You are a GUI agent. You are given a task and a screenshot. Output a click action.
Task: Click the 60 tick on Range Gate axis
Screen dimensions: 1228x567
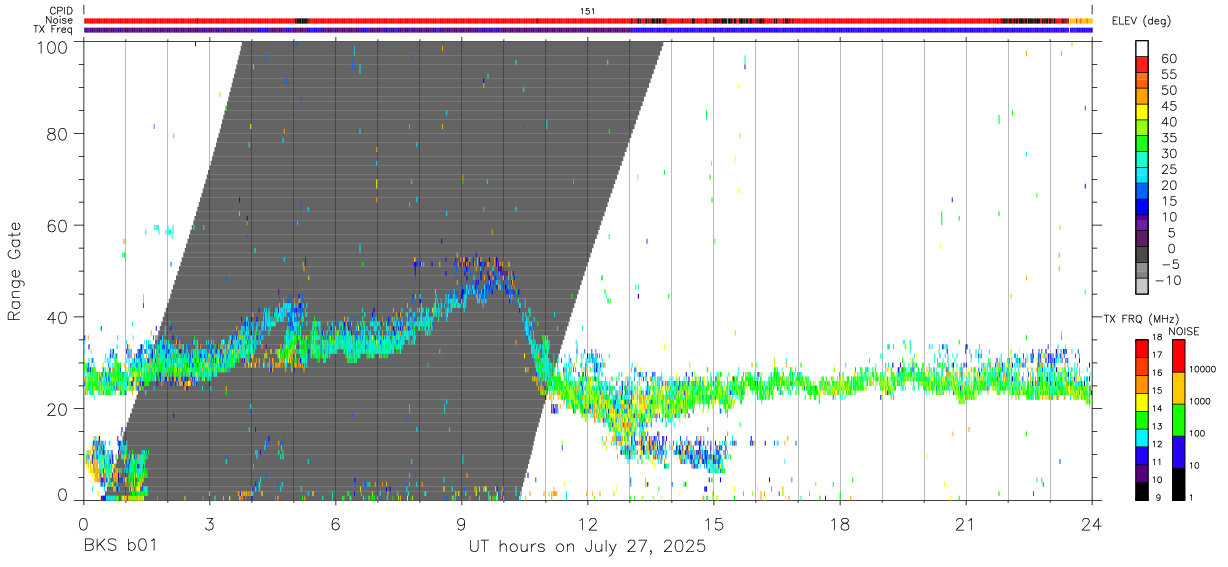[x=58, y=225]
